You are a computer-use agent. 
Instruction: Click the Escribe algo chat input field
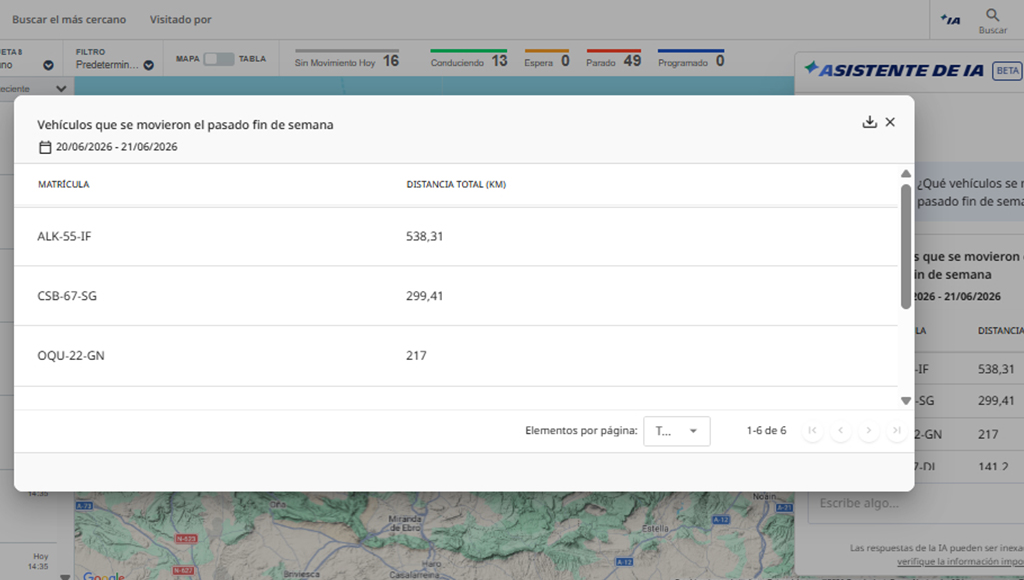914,504
